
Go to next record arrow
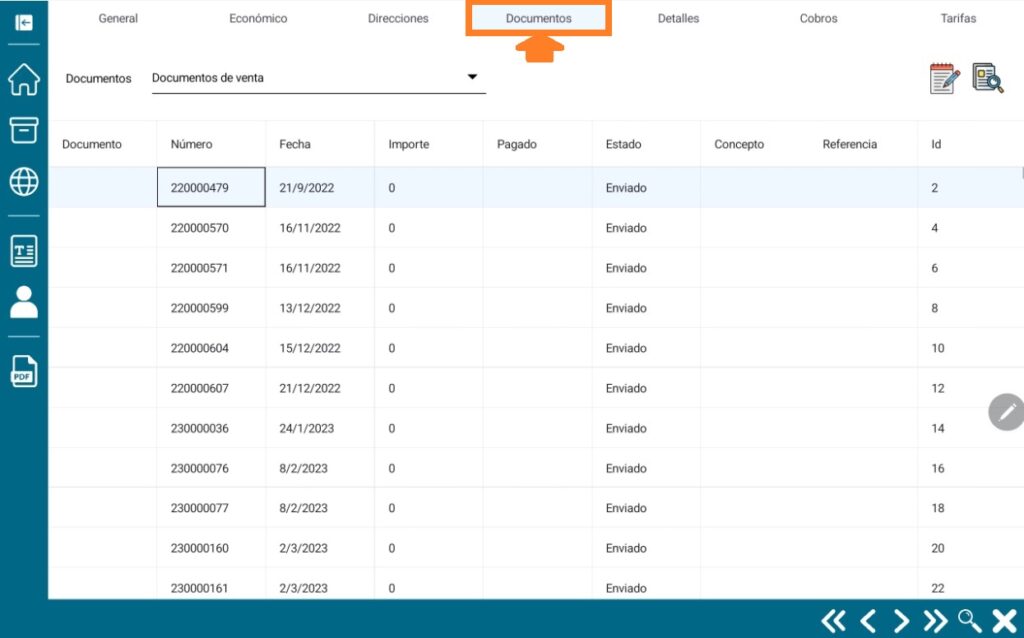tap(901, 620)
